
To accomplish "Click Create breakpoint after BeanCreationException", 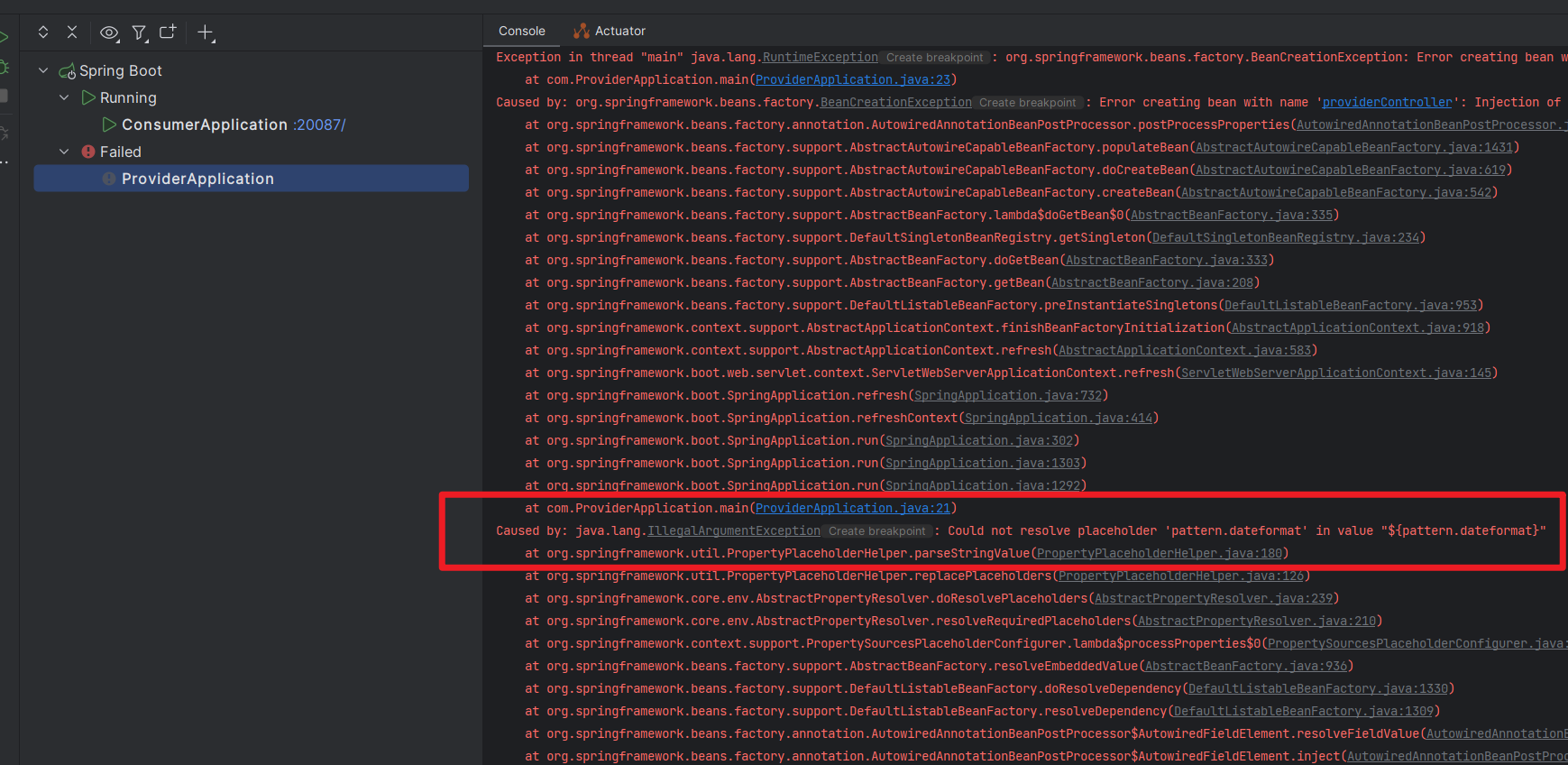I will 1028,102.
